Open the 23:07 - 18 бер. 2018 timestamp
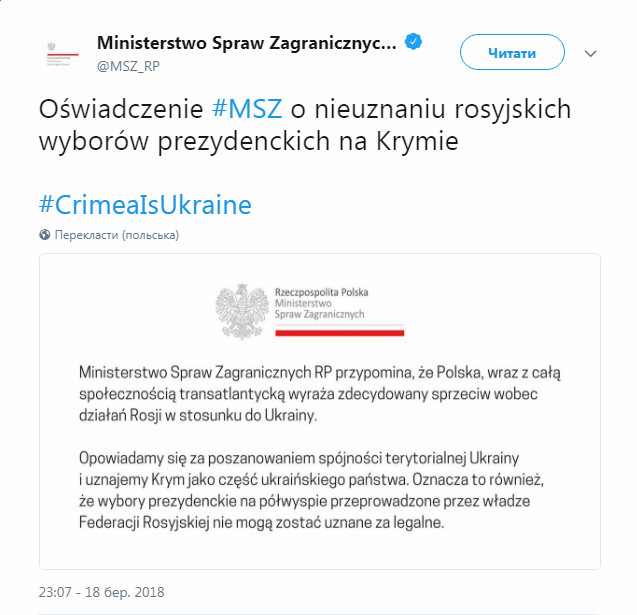This screenshot has height=615, width=637. tap(102, 592)
